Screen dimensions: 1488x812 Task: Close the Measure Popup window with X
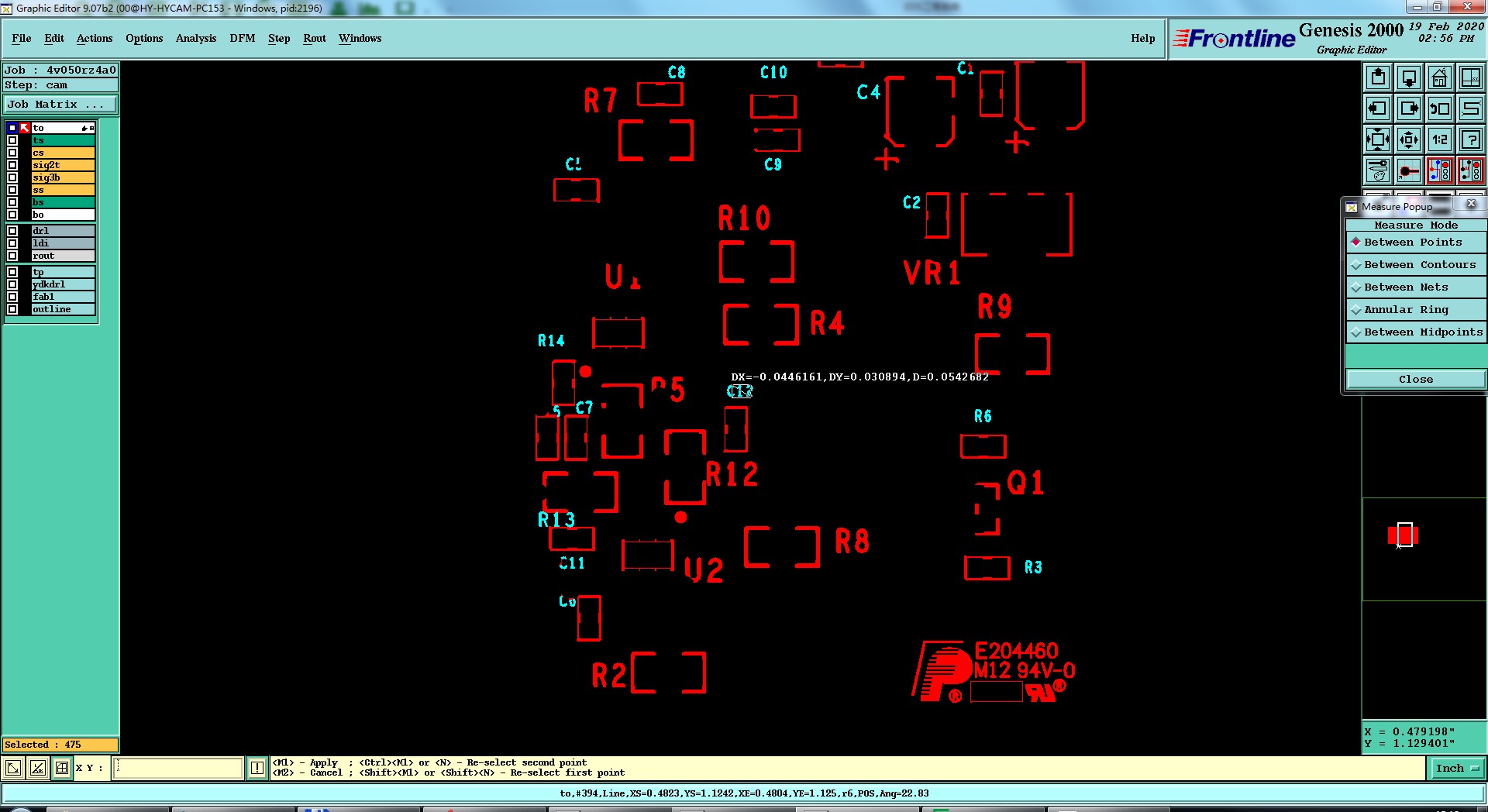point(1471,204)
